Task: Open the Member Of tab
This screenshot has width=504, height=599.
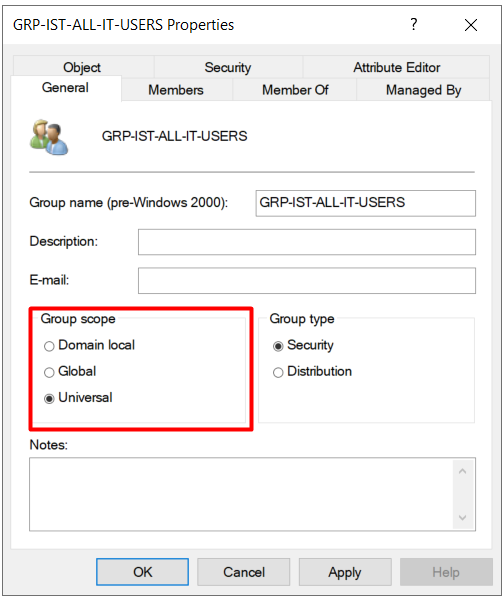Action: [295, 90]
